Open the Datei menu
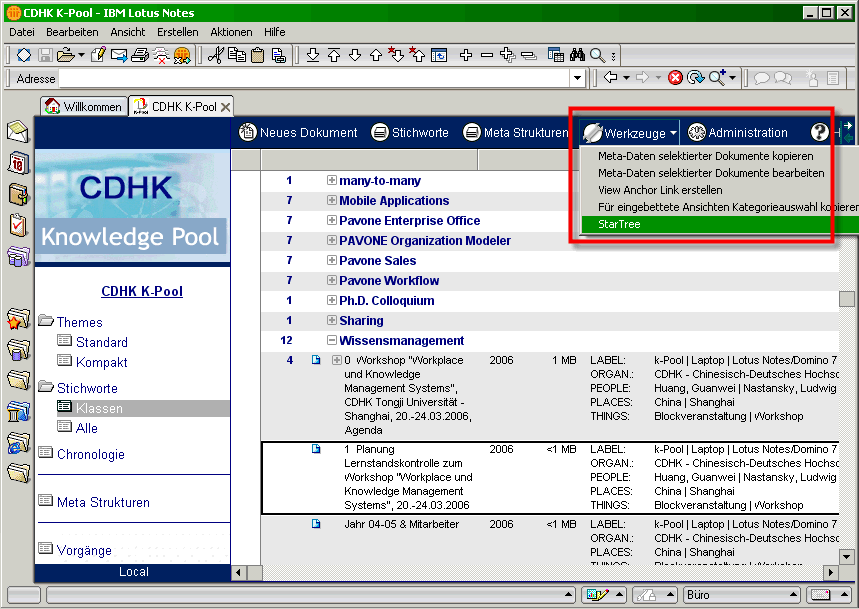 click(x=22, y=32)
